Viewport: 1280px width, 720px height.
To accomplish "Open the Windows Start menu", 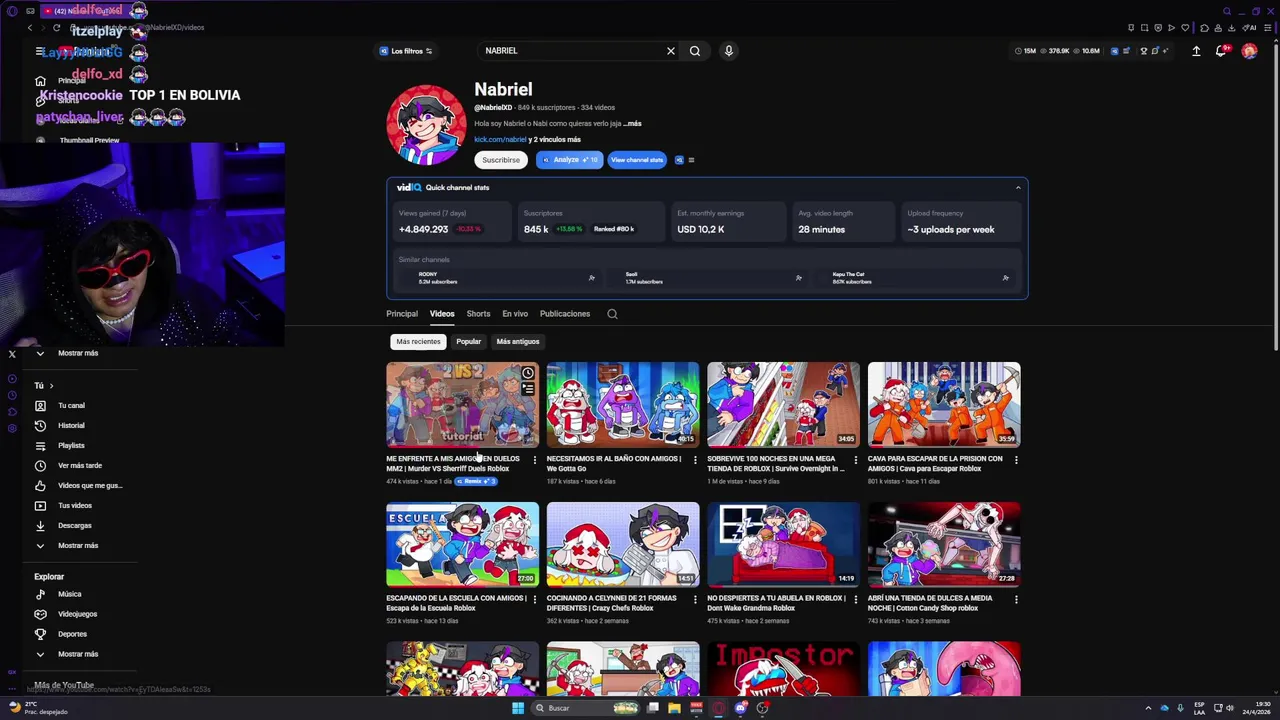I will pos(518,708).
